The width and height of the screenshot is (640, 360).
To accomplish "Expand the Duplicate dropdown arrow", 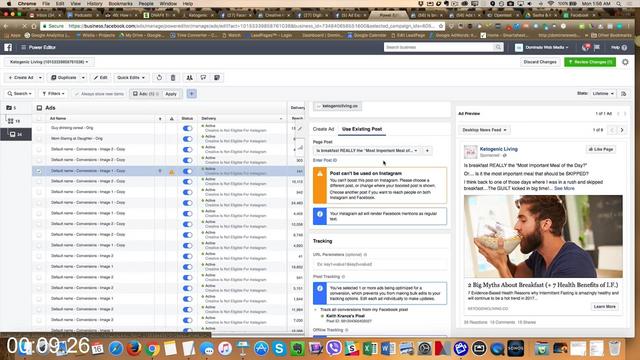I will click(83, 78).
